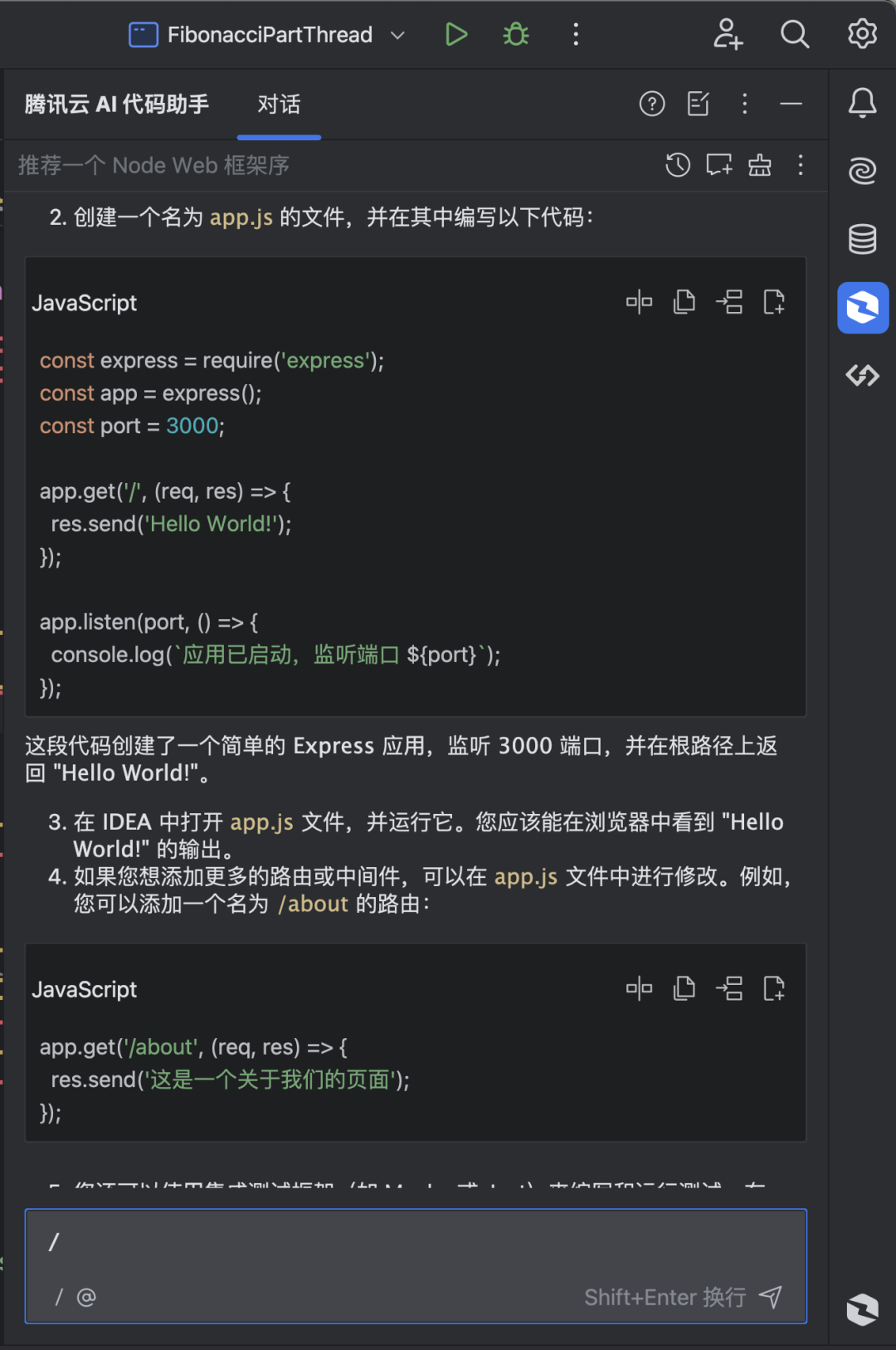This screenshot has height=1350, width=896.
Task: Click the Tencent logo icon at the bottom of the sidebar
Action: click(862, 1309)
